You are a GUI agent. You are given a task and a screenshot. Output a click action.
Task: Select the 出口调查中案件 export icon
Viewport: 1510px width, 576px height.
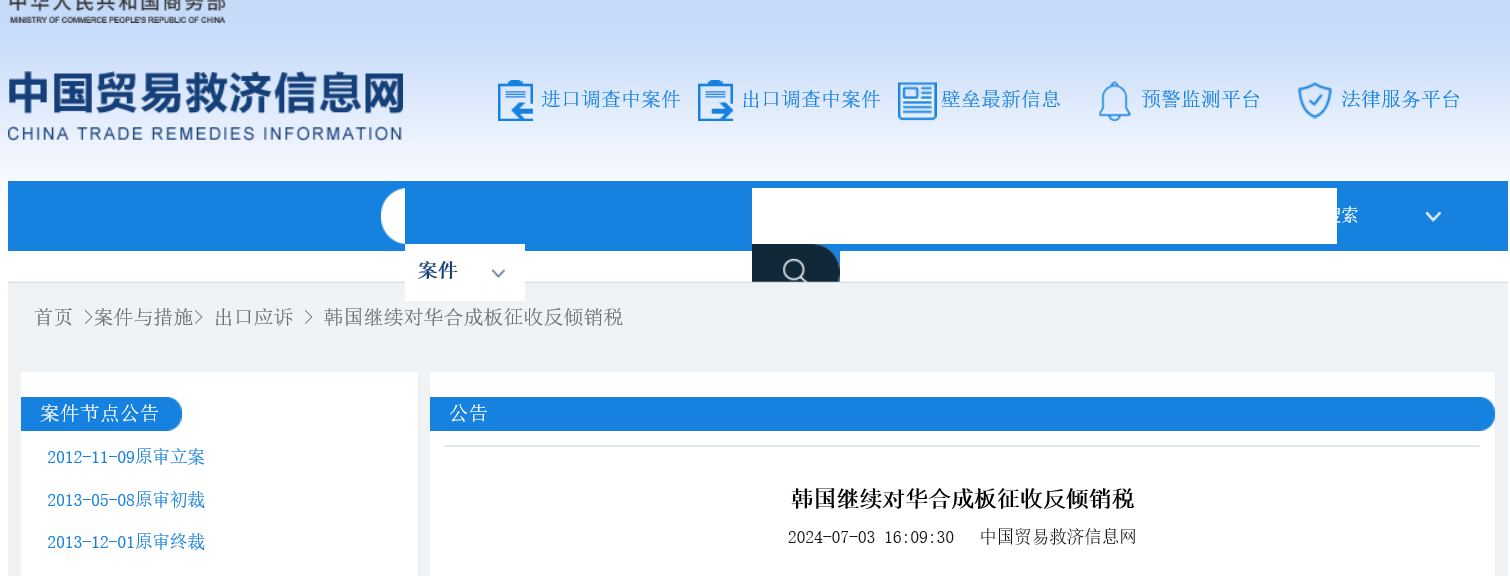(716, 100)
